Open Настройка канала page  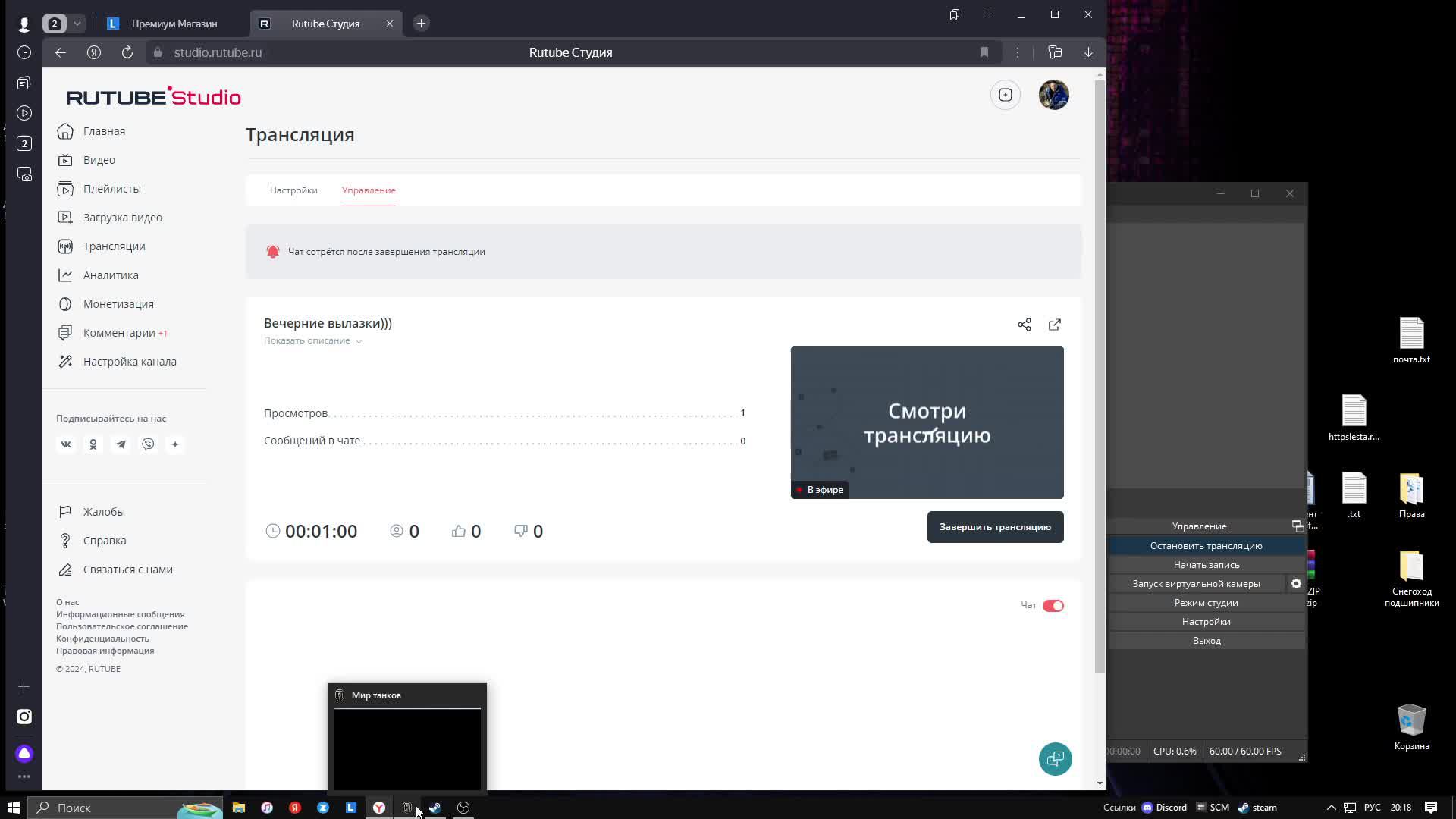(x=117, y=362)
